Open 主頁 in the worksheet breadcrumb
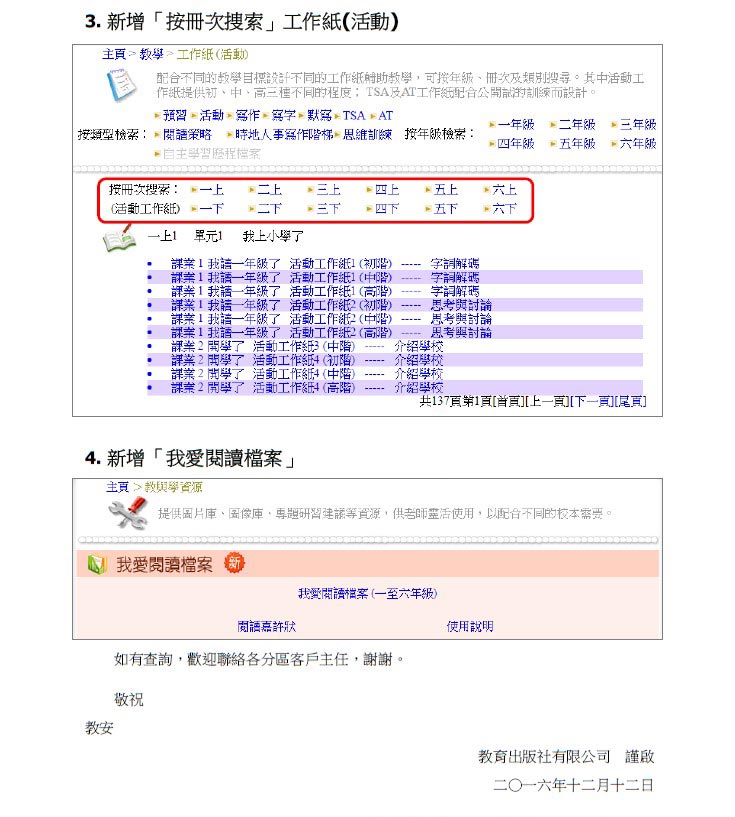The width and height of the screenshot is (735, 817). [x=114, y=54]
